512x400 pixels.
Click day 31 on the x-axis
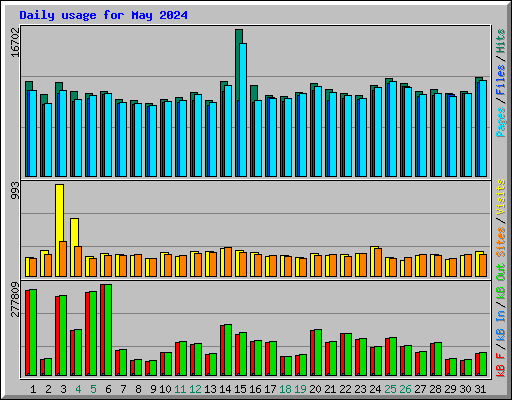click(x=480, y=389)
